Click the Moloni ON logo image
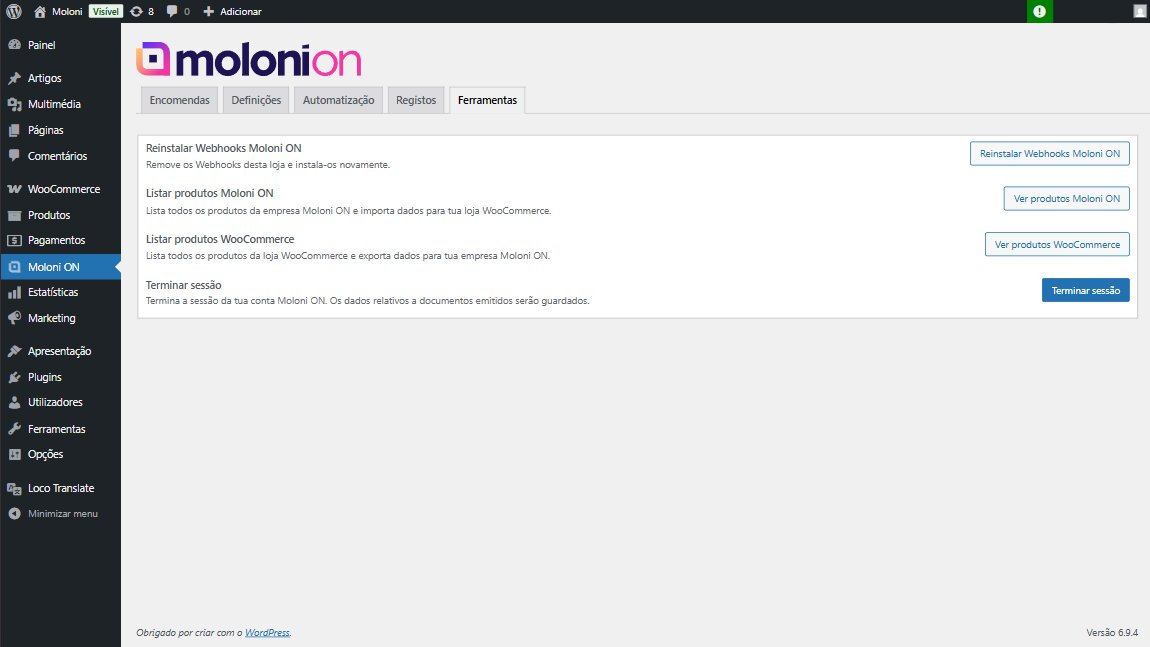Screen dimensions: 1150x647 (249, 59)
